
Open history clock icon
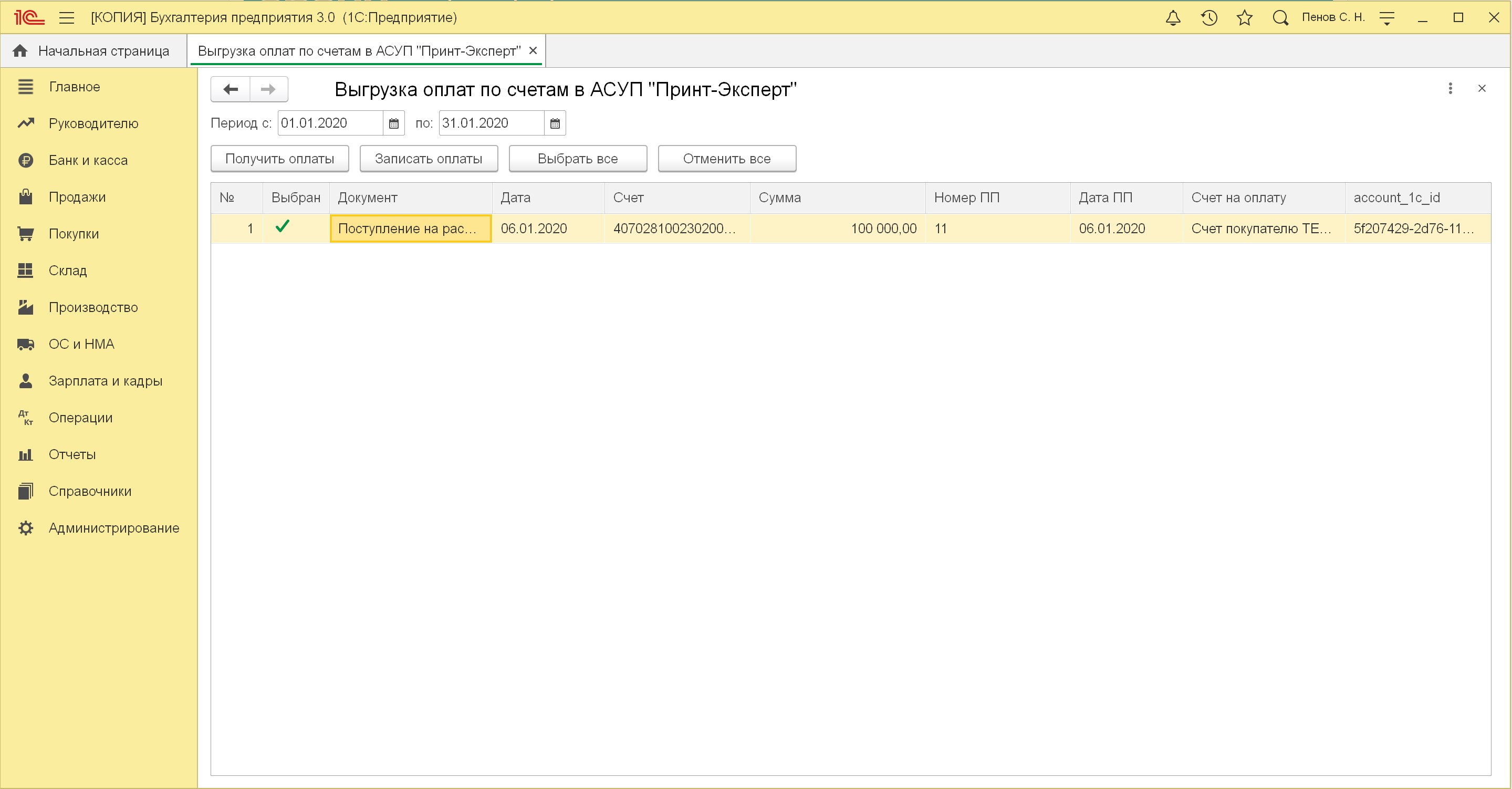[1208, 18]
